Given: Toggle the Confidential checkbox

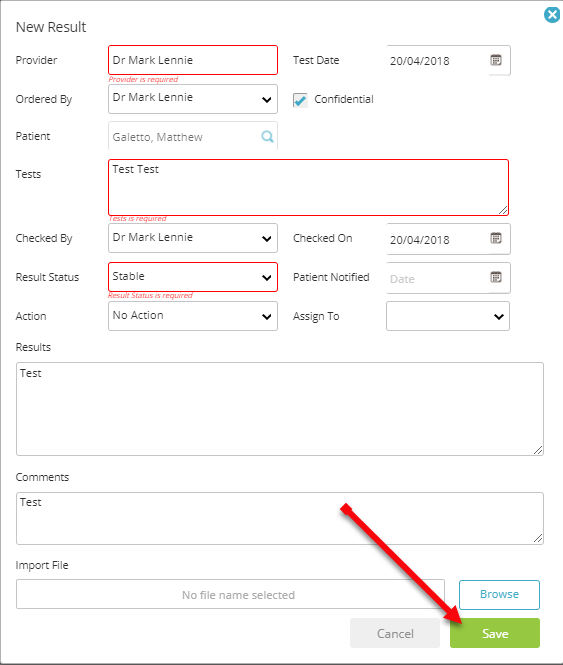Looking at the screenshot, I should point(300,100).
